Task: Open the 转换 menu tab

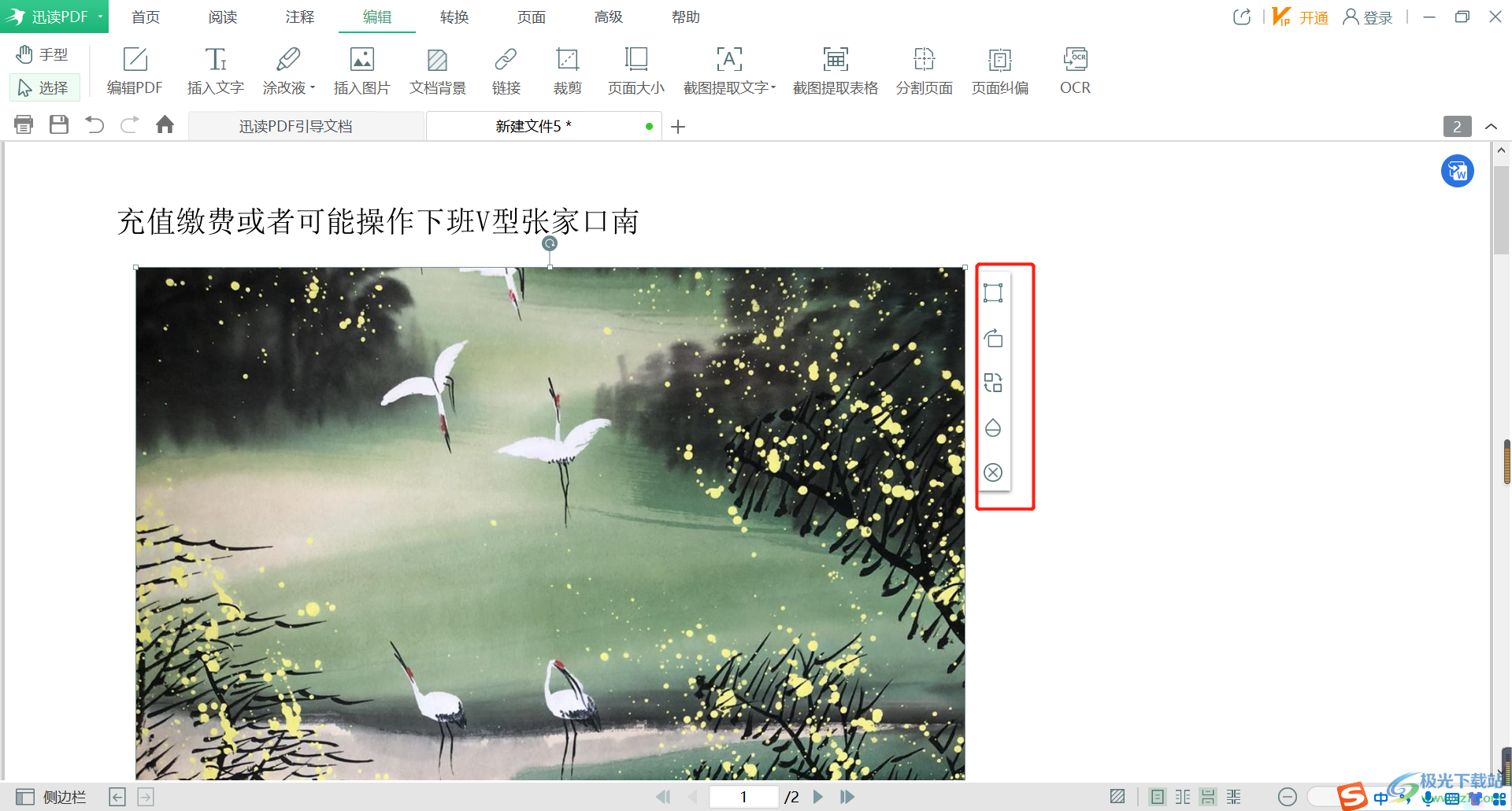Action: click(x=454, y=17)
